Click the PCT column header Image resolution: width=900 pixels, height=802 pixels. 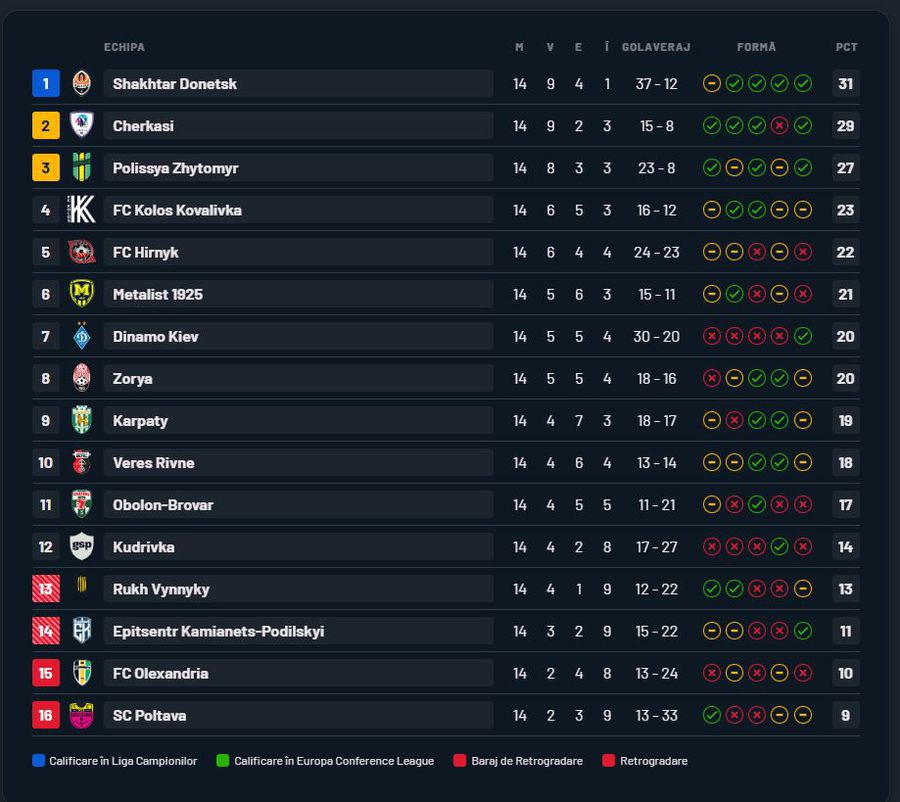pos(846,47)
